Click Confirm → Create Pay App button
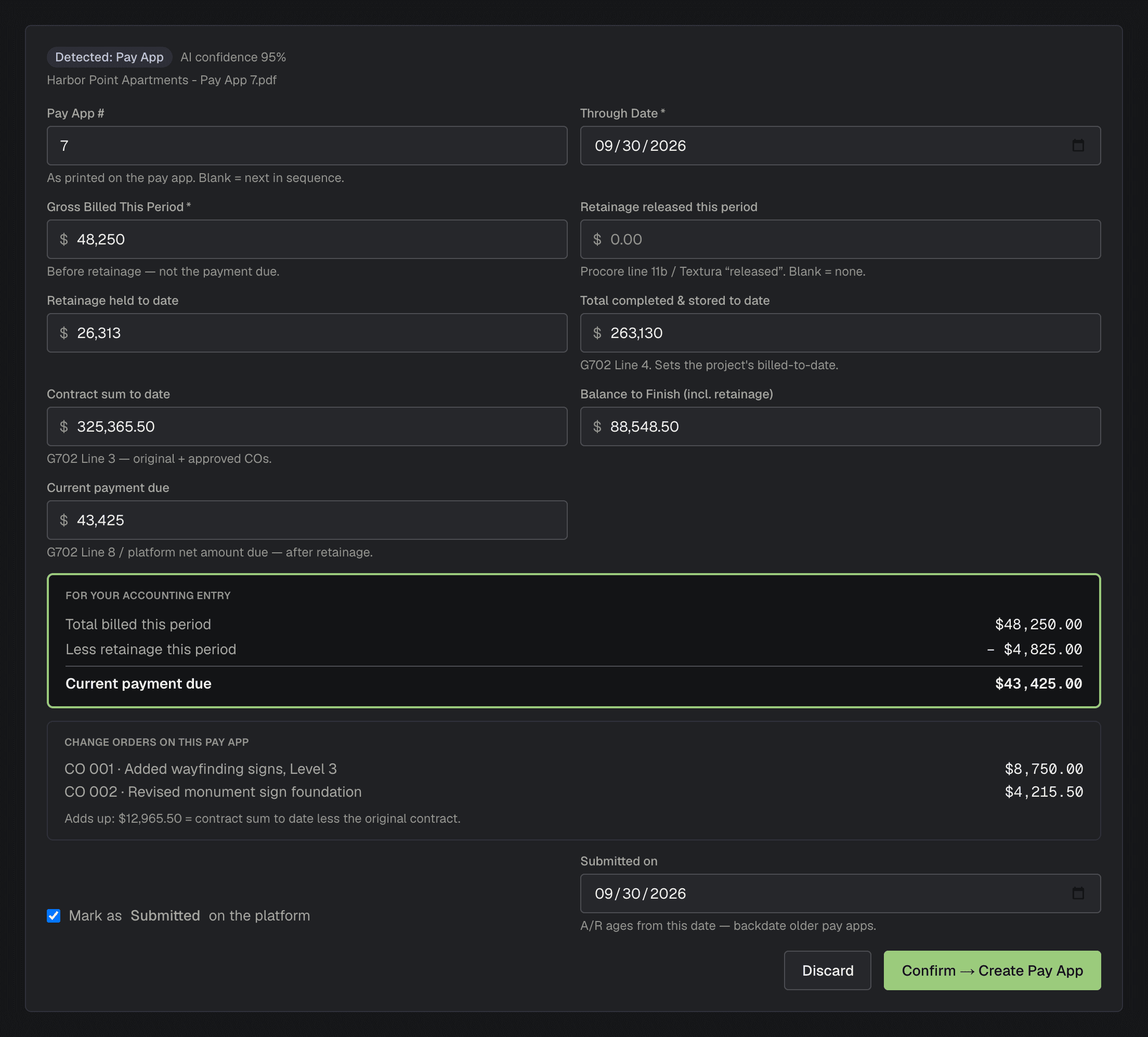The height and width of the screenshot is (1037, 1148). (x=992, y=970)
